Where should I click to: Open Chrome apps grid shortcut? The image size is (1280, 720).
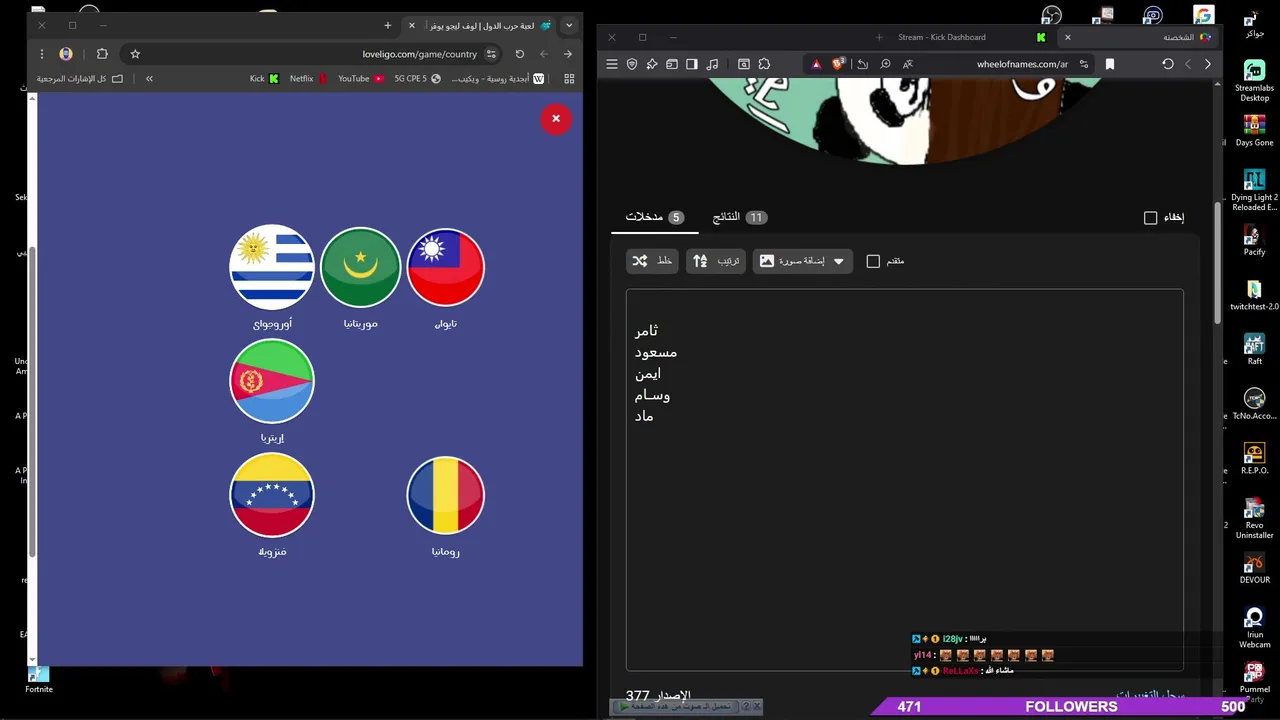(x=569, y=79)
